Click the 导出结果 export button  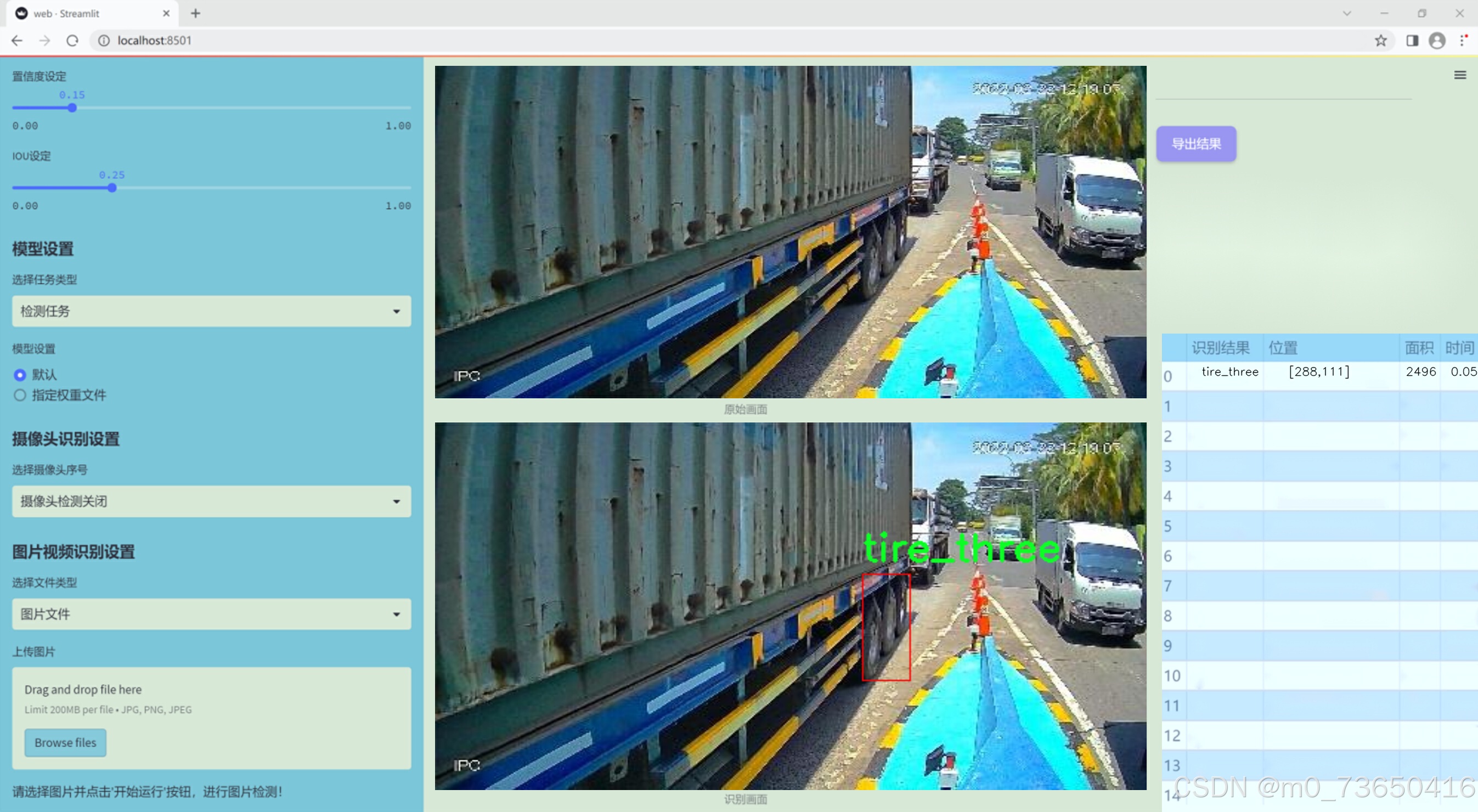pos(1195,143)
